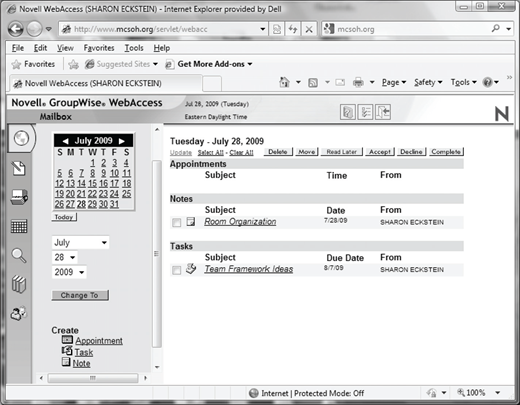Image resolution: width=520 pixels, height=405 pixels.
Task: Click the Refresh icon beside the address bar
Action: 293,29
